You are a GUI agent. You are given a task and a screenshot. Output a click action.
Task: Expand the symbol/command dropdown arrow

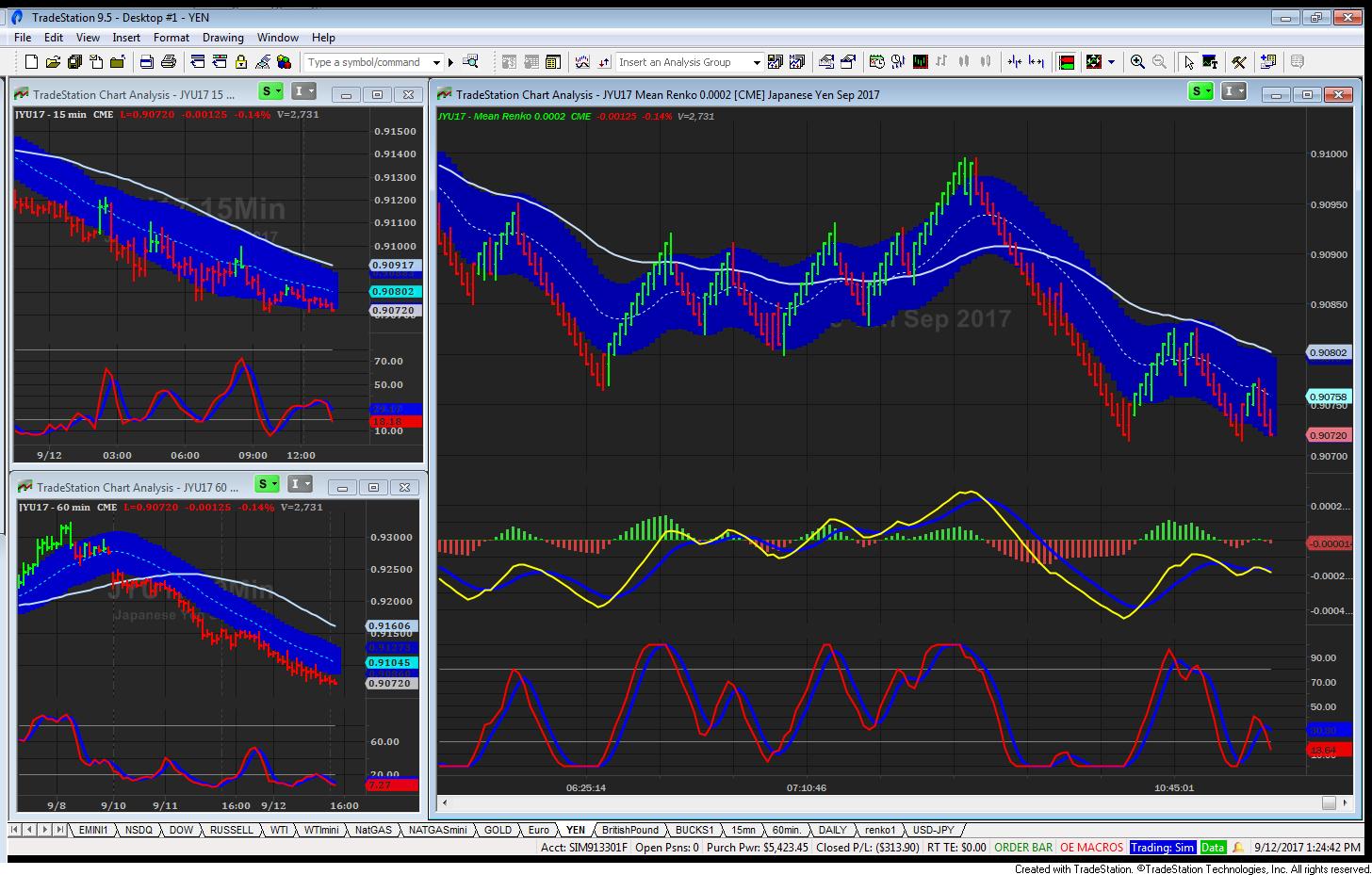pyautogui.click(x=436, y=62)
